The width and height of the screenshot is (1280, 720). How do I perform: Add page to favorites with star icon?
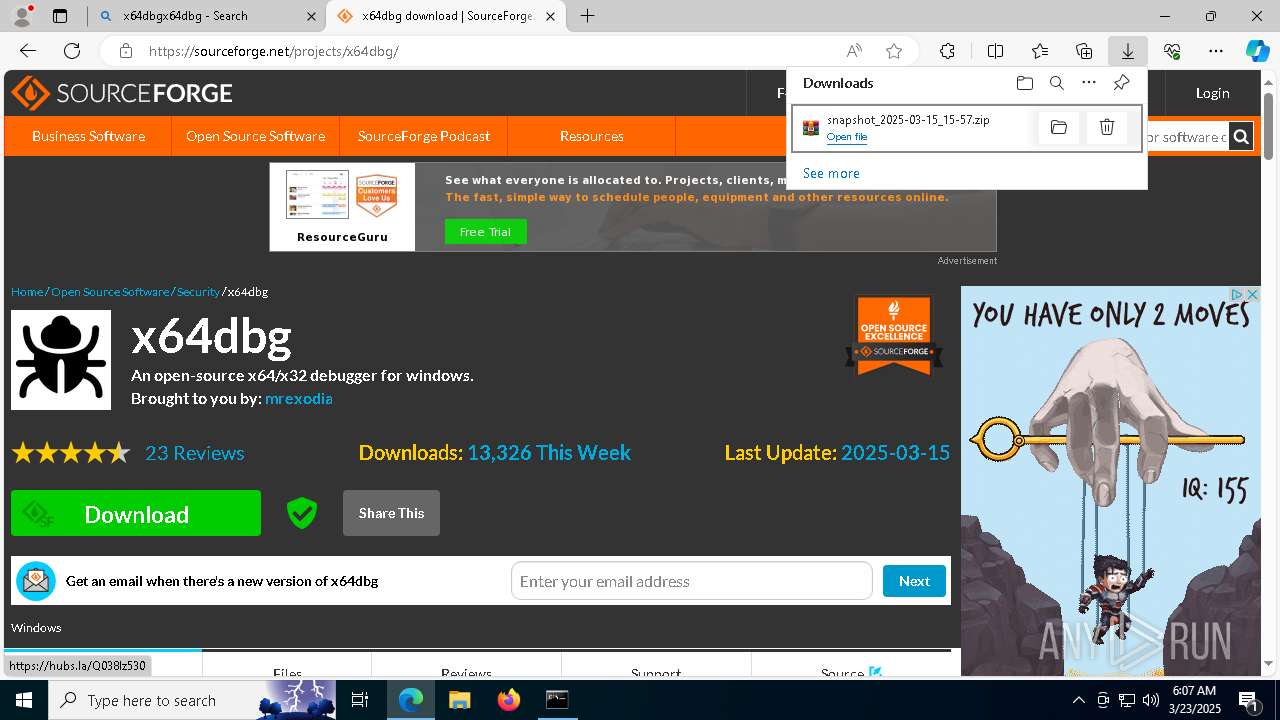[x=894, y=51]
